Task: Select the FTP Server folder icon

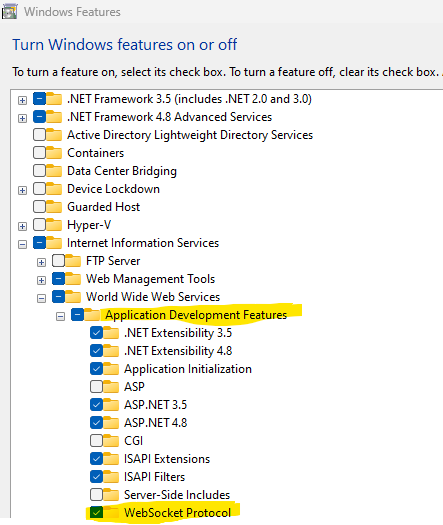Action: coord(73,260)
